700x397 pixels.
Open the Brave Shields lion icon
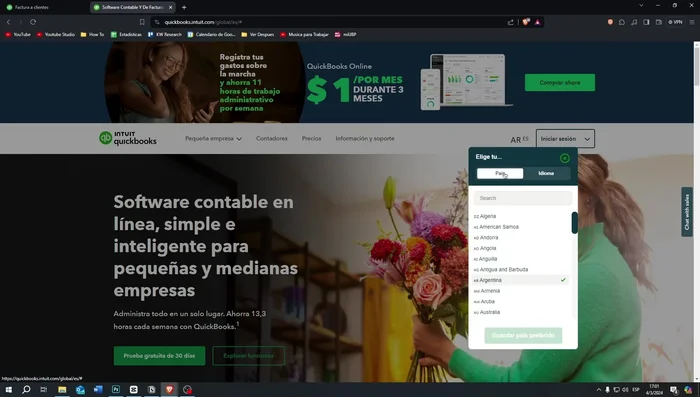tap(526, 22)
